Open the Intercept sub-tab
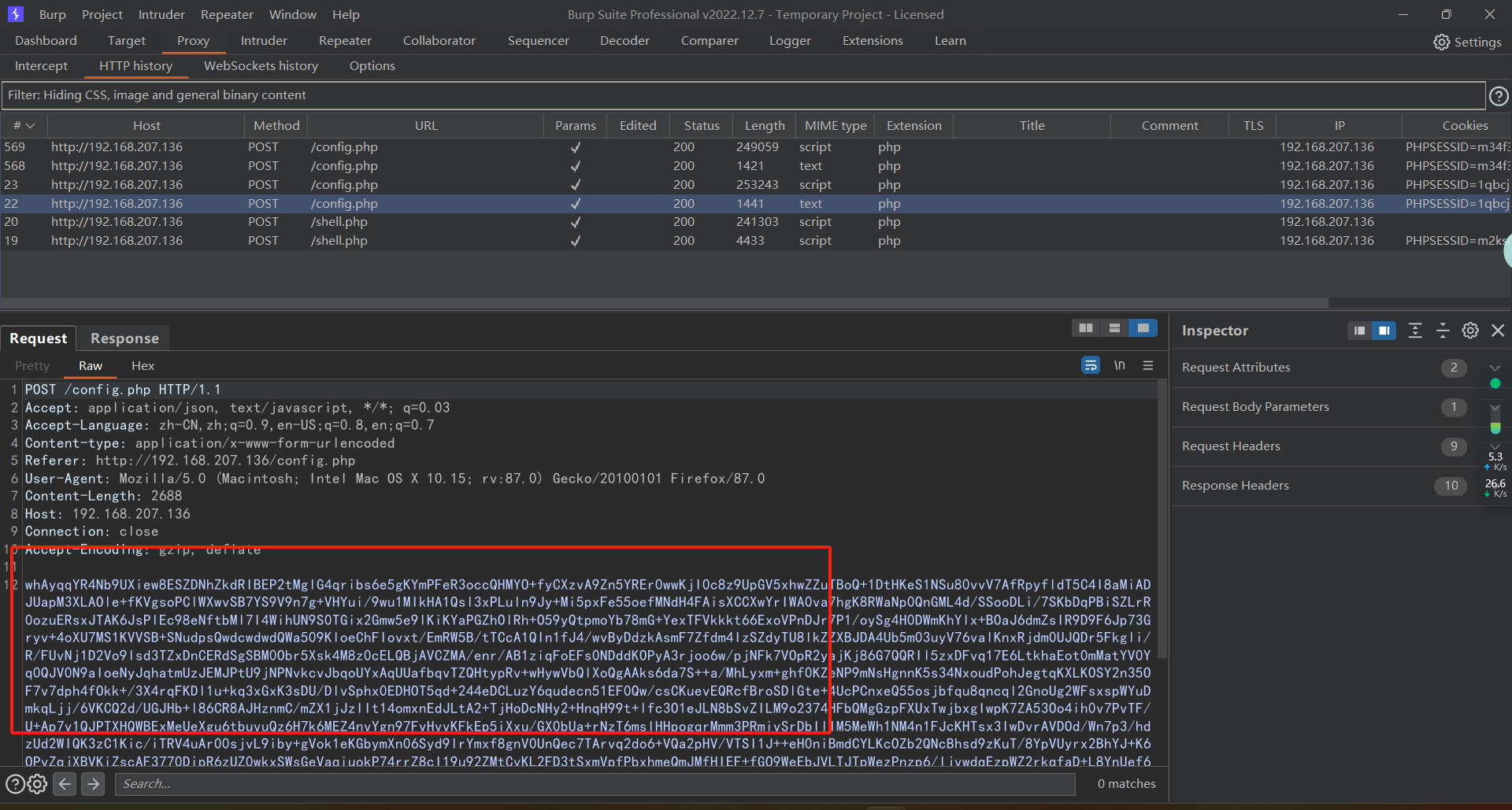This screenshot has width=1512, height=810. pyautogui.click(x=41, y=66)
